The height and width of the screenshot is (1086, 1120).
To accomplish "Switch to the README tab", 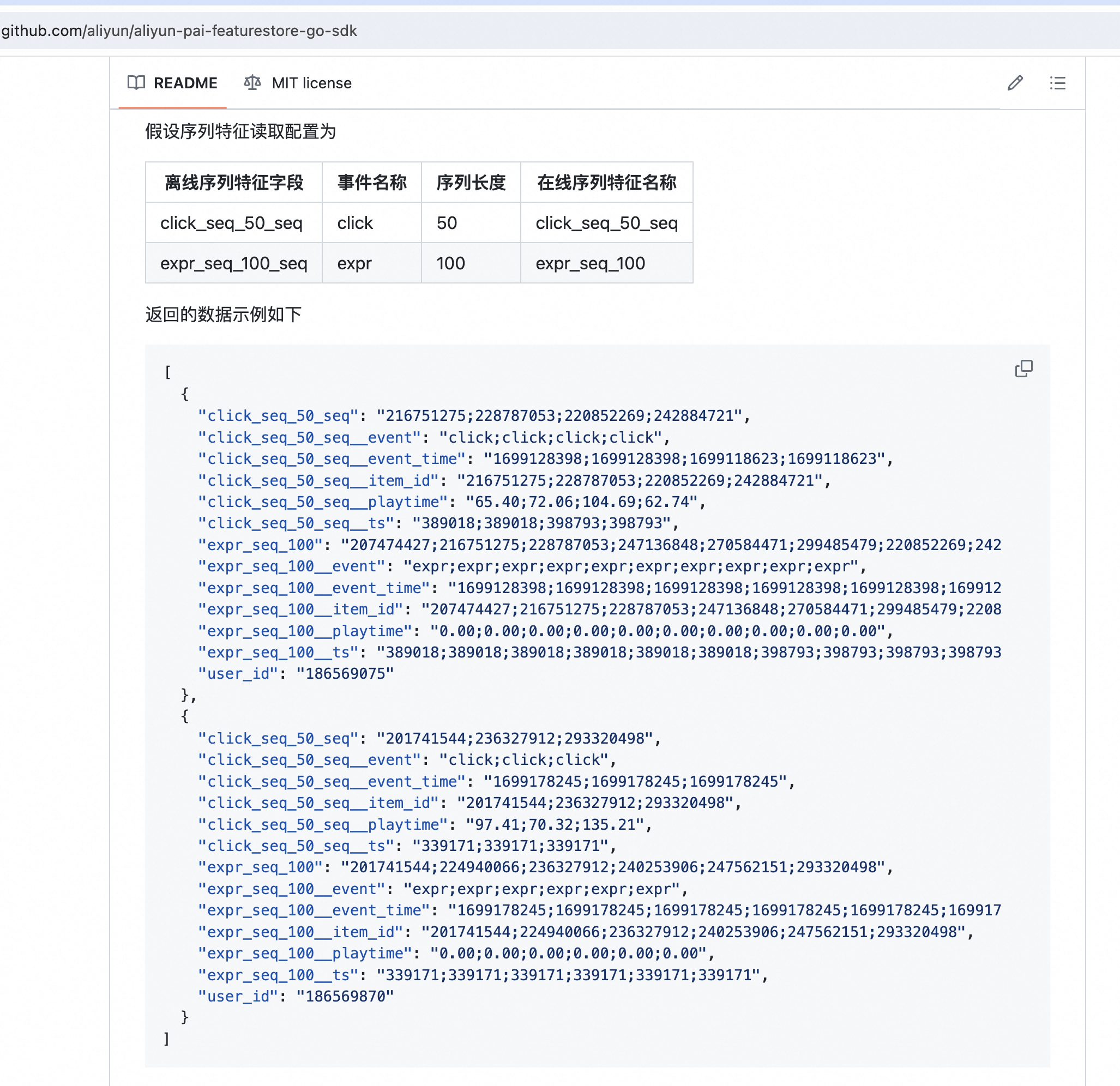I will (x=172, y=83).
